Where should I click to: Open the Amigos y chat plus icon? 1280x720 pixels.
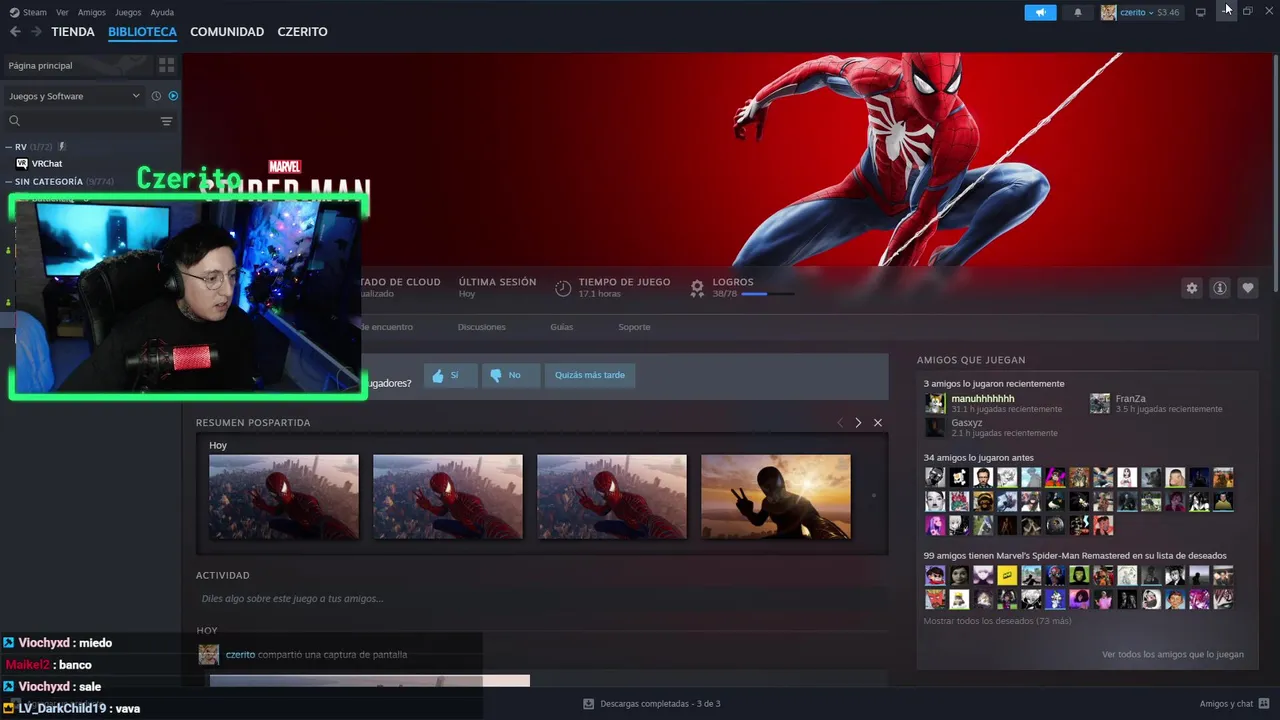coord(1265,704)
